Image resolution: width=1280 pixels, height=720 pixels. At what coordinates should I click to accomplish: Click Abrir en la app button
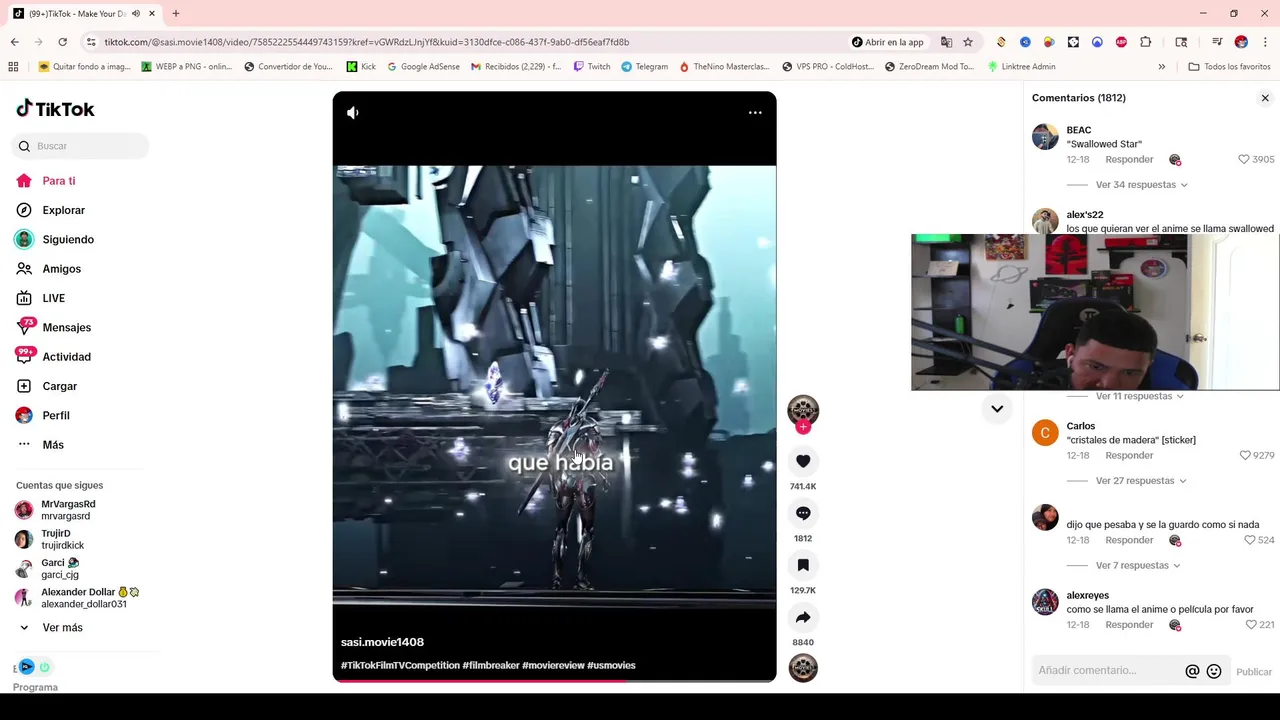tap(888, 42)
